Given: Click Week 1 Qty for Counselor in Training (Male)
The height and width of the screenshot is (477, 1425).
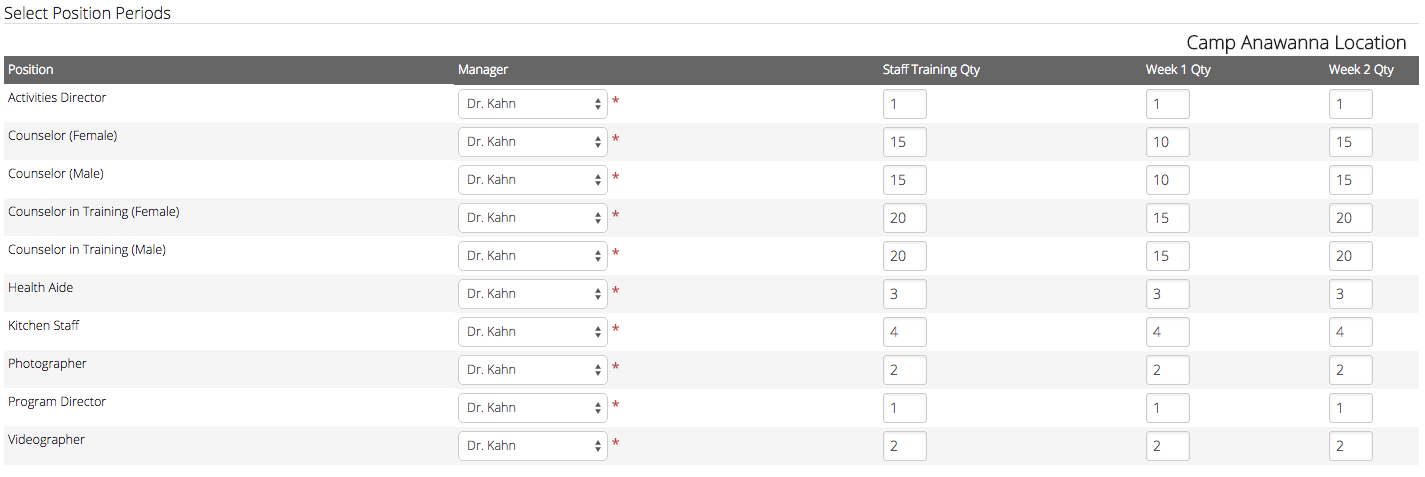Looking at the screenshot, I should click(x=1167, y=256).
